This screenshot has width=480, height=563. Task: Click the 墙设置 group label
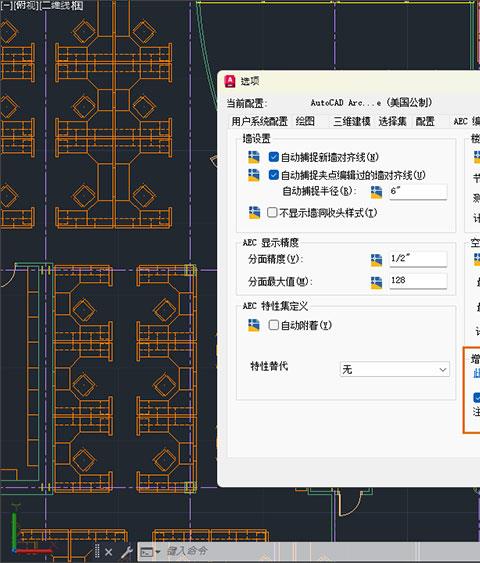pos(256,139)
